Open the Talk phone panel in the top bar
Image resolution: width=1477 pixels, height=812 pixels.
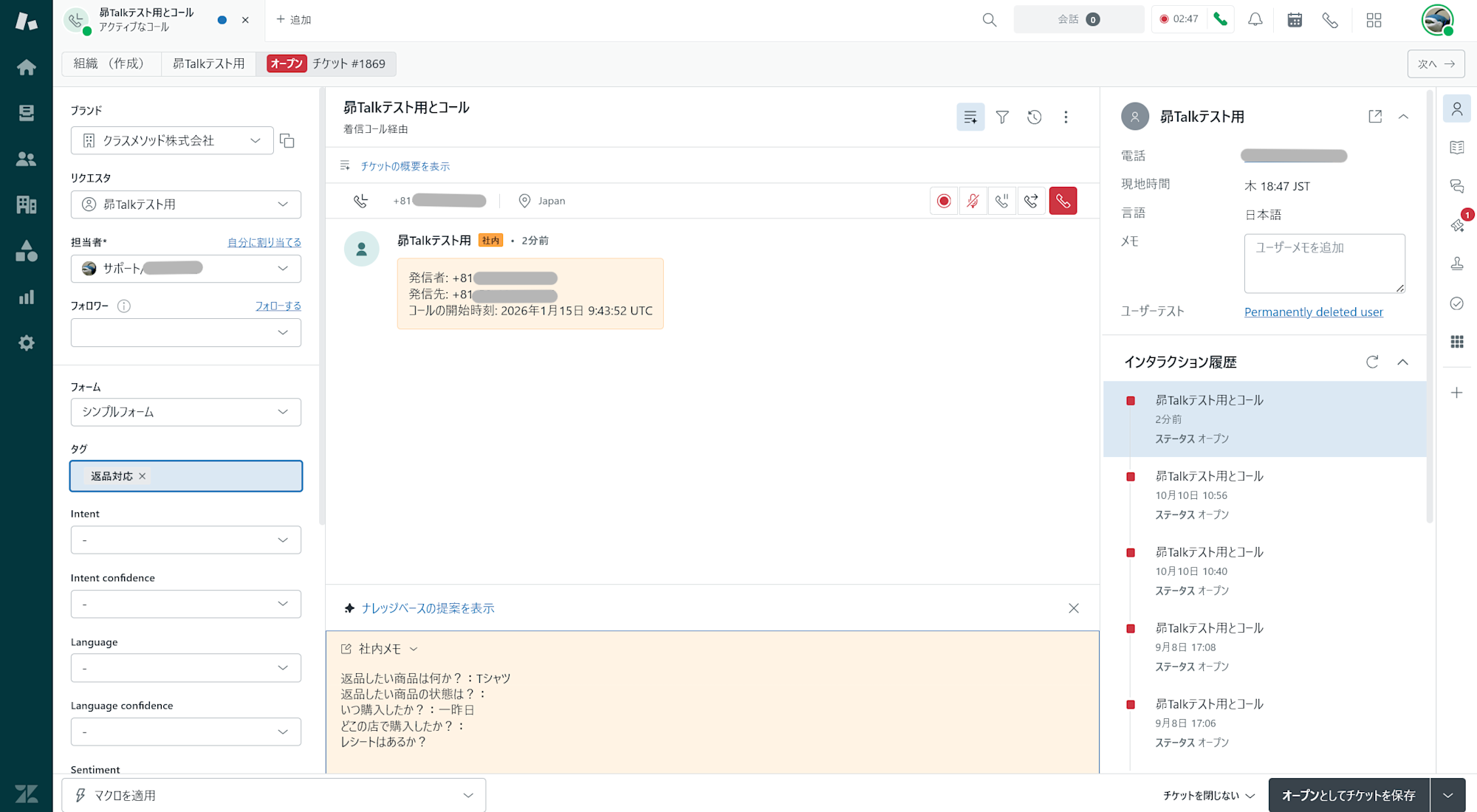1330,20
